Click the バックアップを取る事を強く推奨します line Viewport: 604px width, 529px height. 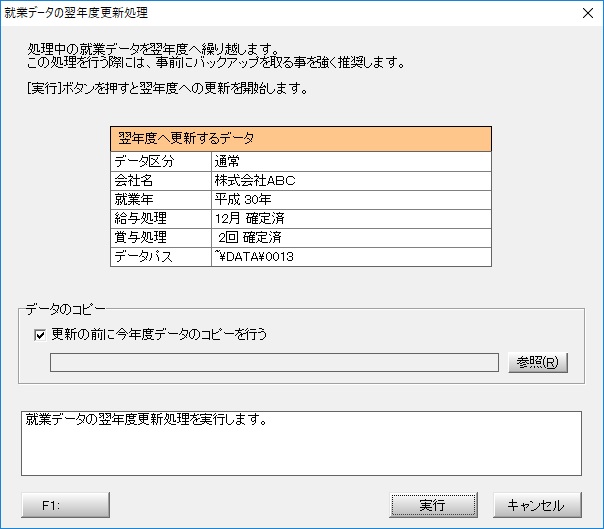[216, 62]
